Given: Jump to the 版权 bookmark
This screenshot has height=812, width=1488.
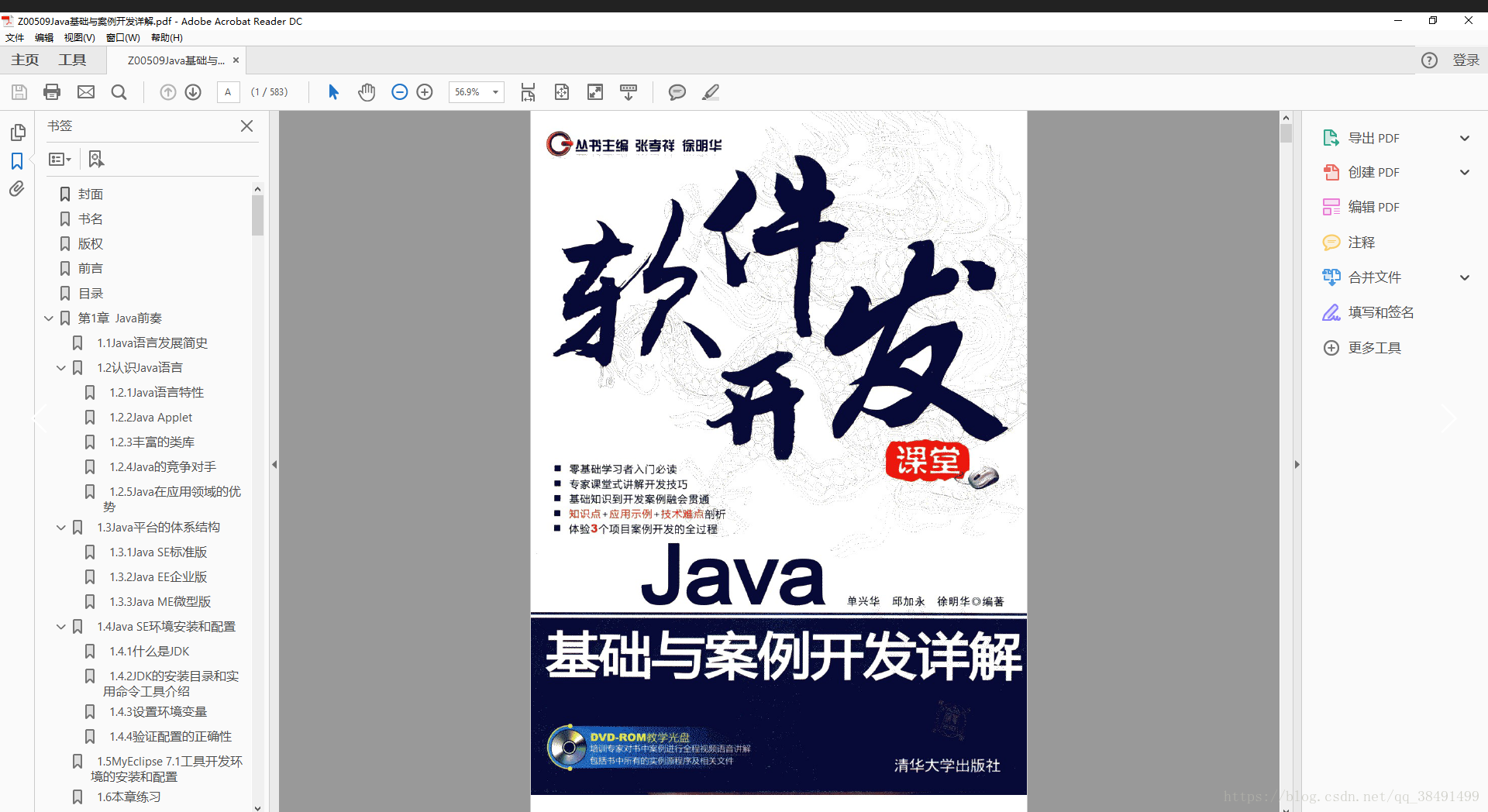Looking at the screenshot, I should click(x=90, y=244).
